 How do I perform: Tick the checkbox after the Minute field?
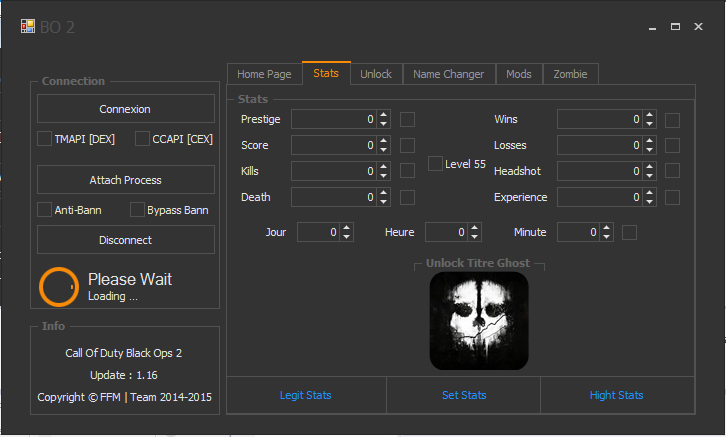629,232
